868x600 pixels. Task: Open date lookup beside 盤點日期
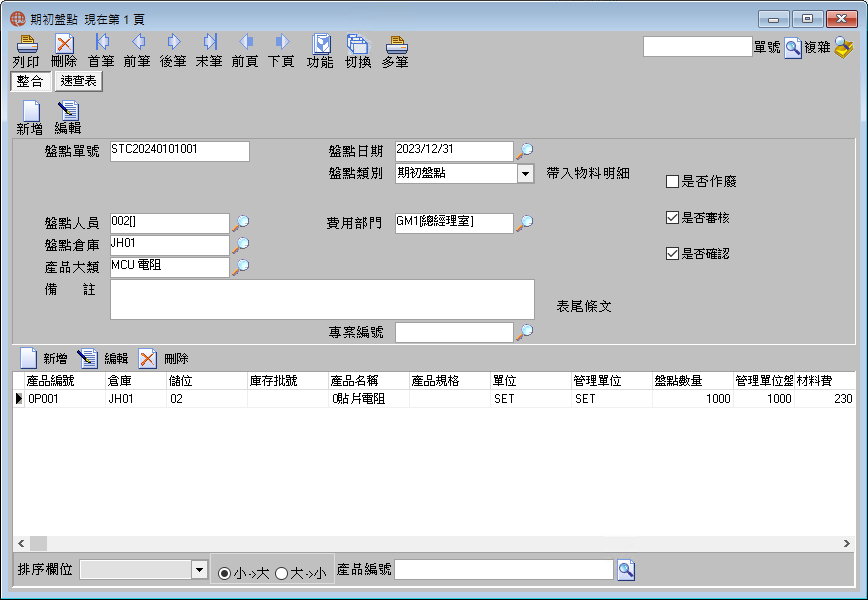coord(524,150)
